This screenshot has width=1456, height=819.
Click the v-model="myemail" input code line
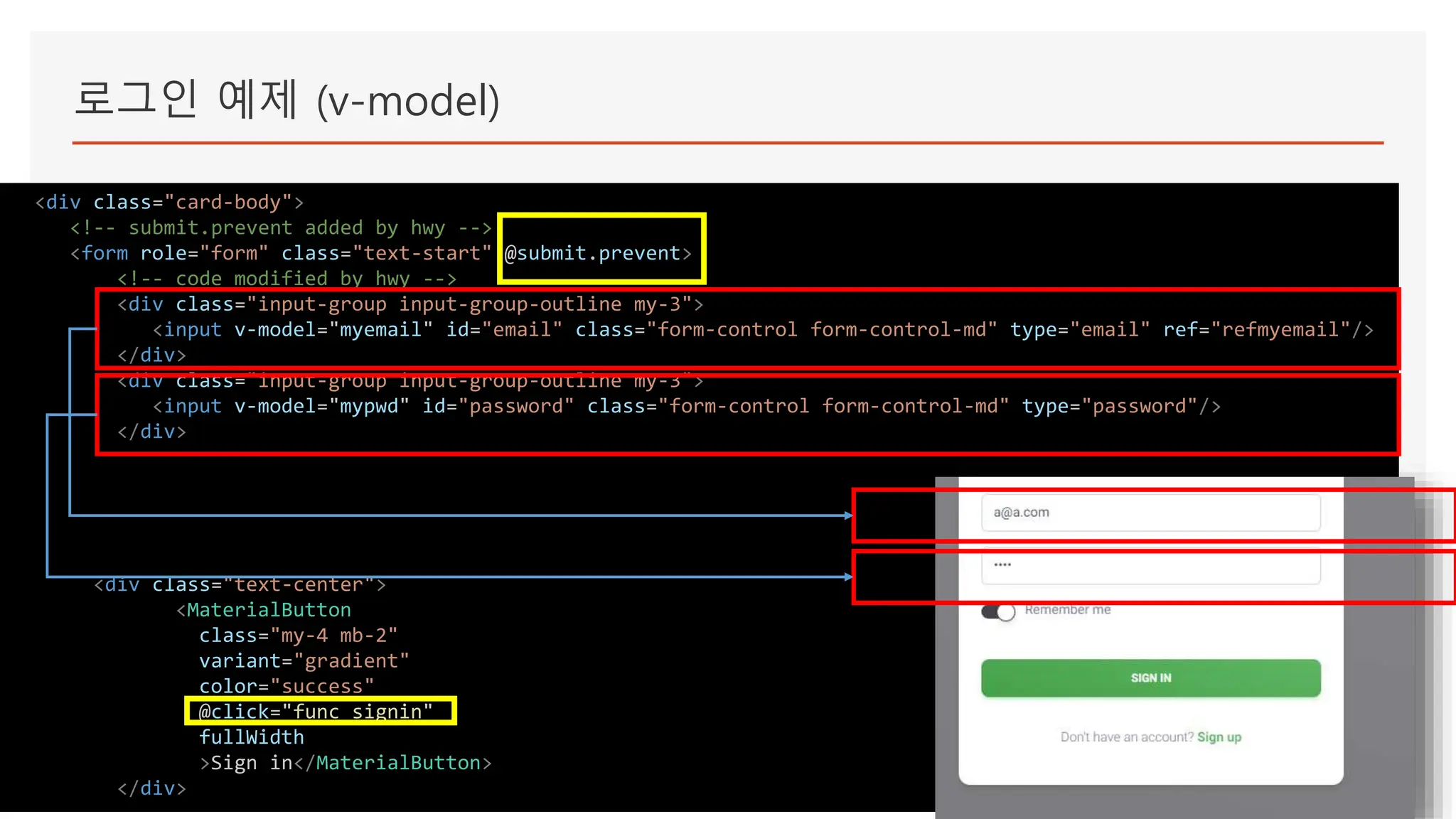[762, 330]
